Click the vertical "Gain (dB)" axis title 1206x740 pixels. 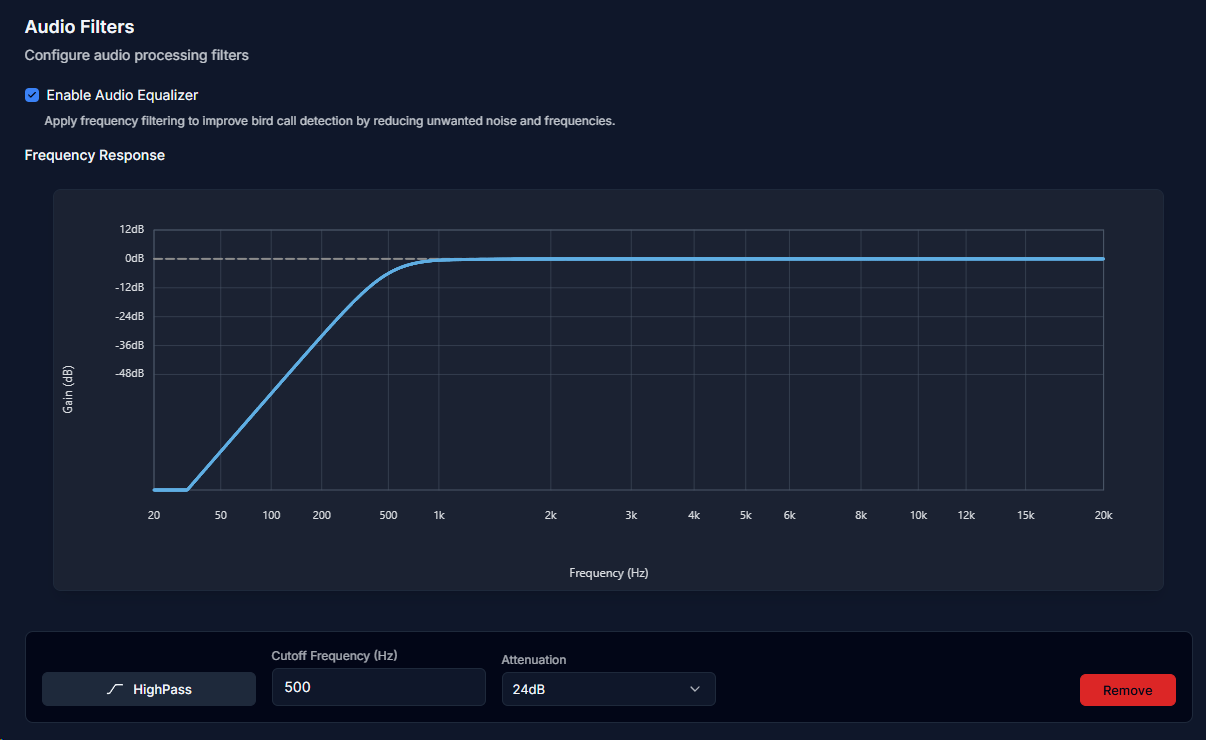tap(68, 389)
